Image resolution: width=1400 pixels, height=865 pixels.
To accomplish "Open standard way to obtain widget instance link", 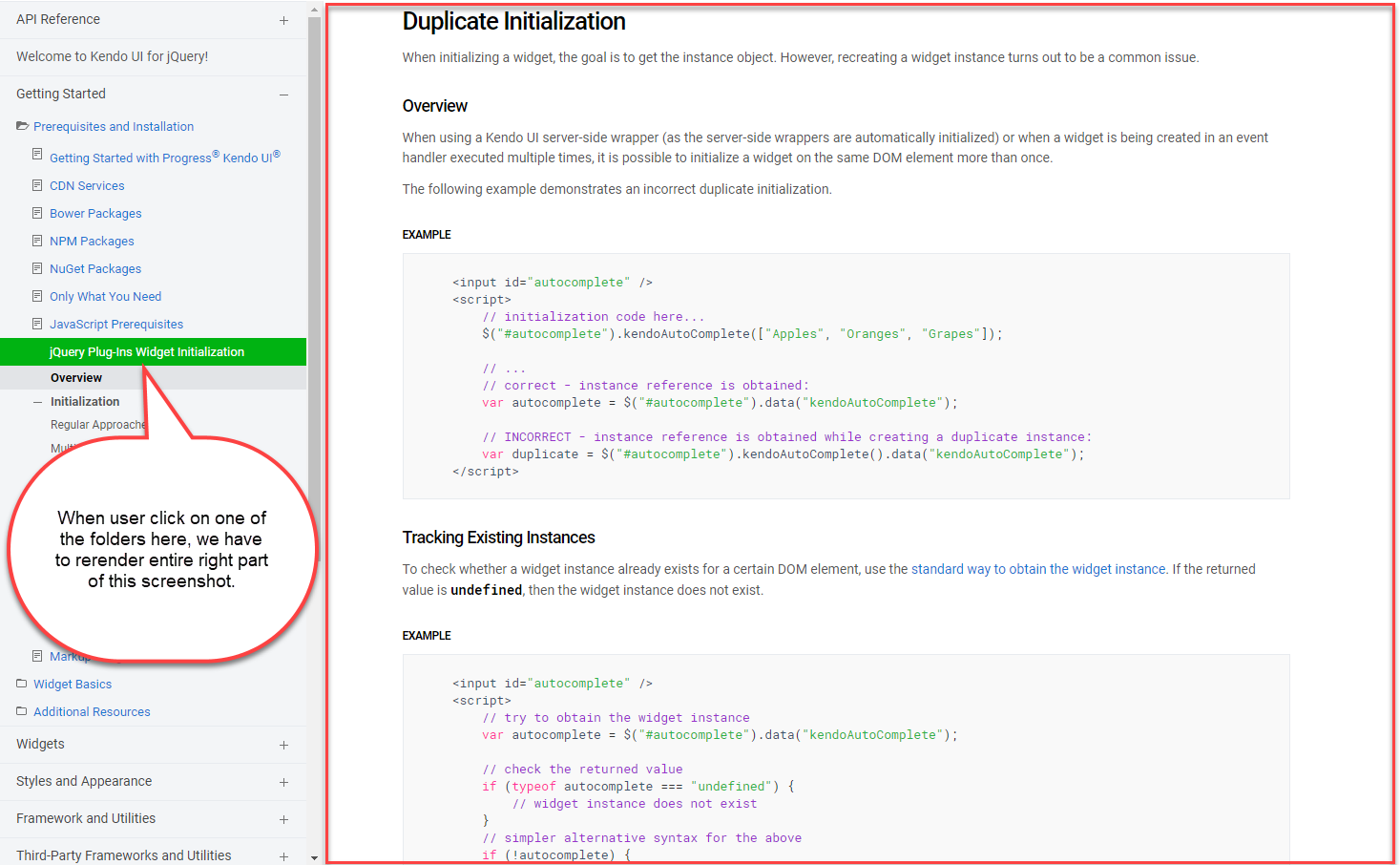I will 1038,569.
